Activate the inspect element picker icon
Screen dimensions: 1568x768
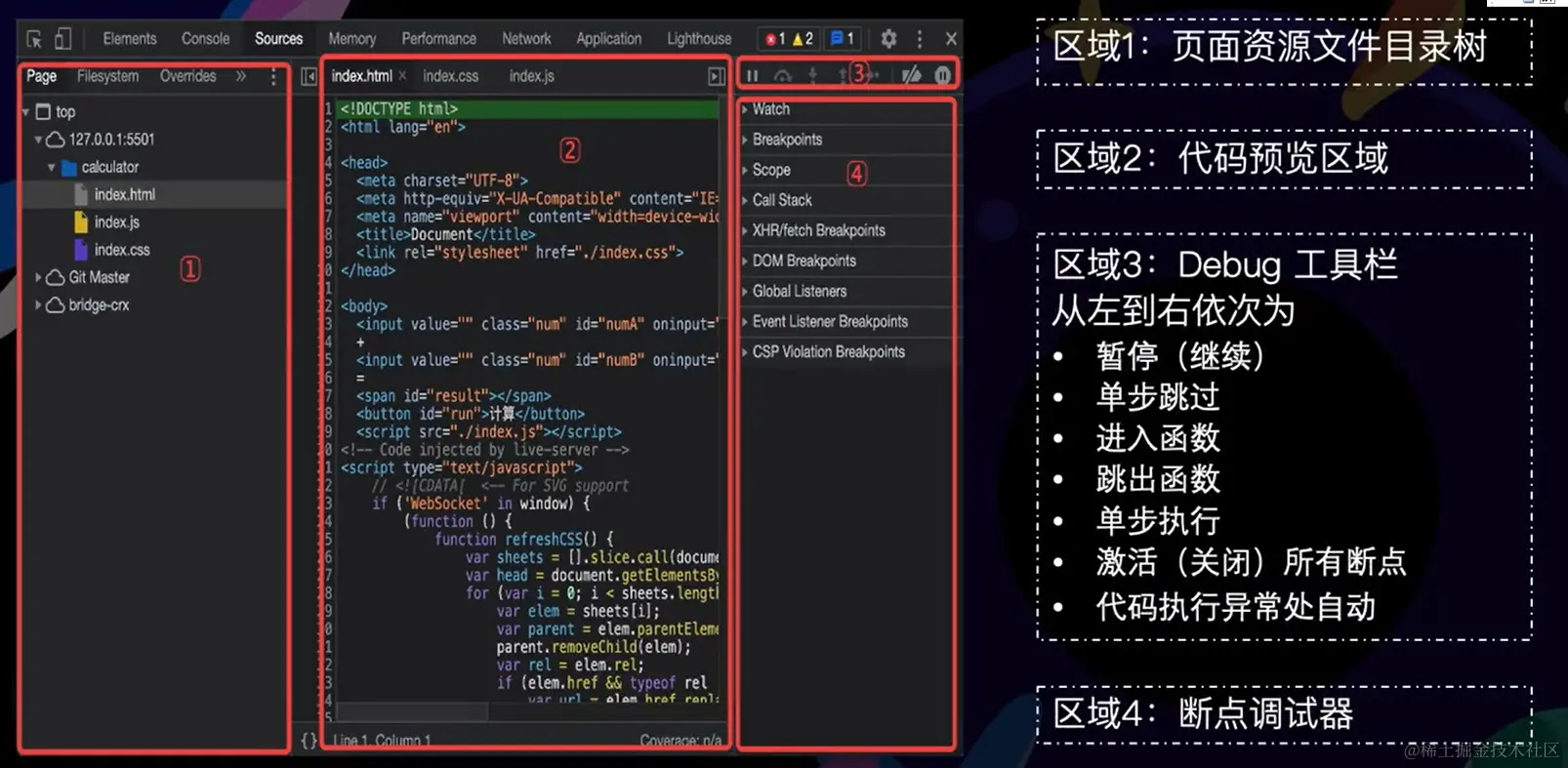pos(34,39)
